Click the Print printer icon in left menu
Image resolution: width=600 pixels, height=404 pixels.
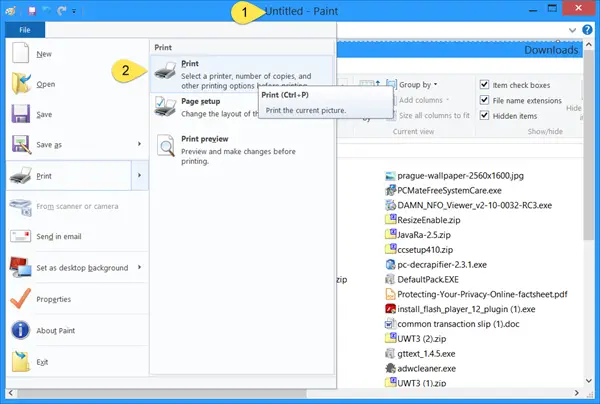click(21, 175)
